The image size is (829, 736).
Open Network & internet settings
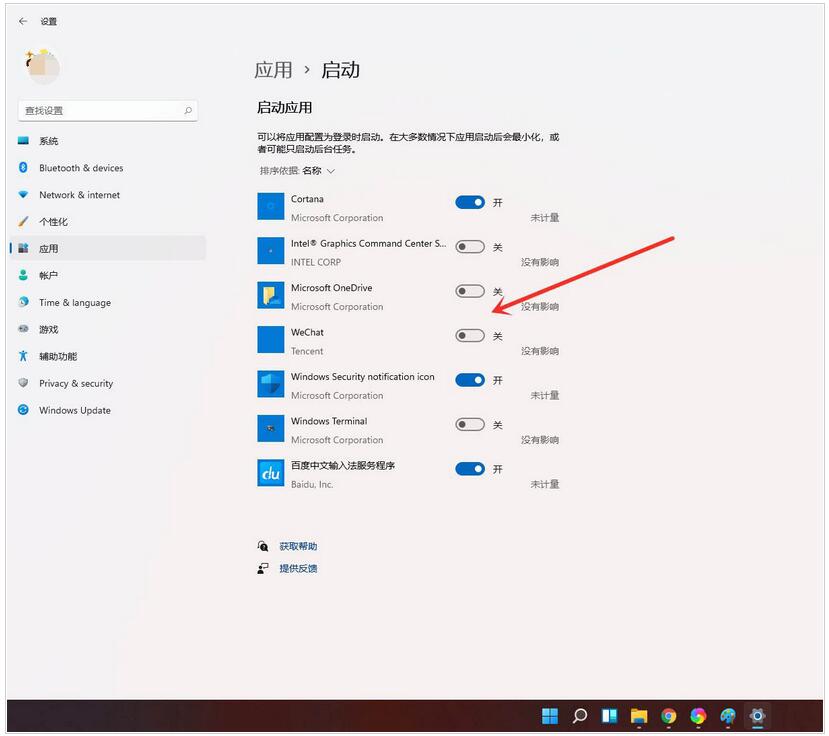point(108,195)
